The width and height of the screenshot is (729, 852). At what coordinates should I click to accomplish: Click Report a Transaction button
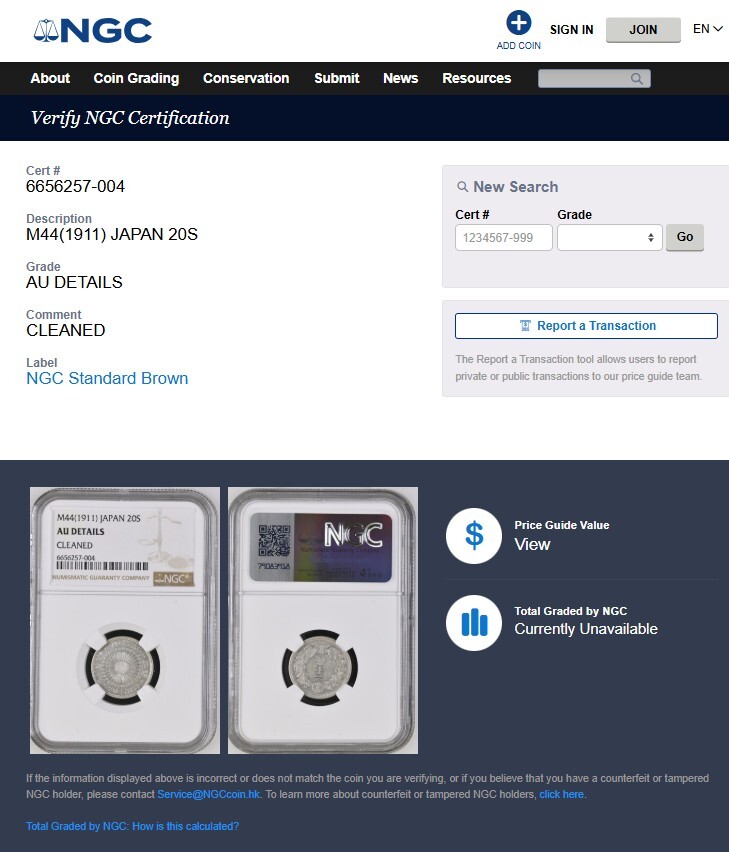586,326
